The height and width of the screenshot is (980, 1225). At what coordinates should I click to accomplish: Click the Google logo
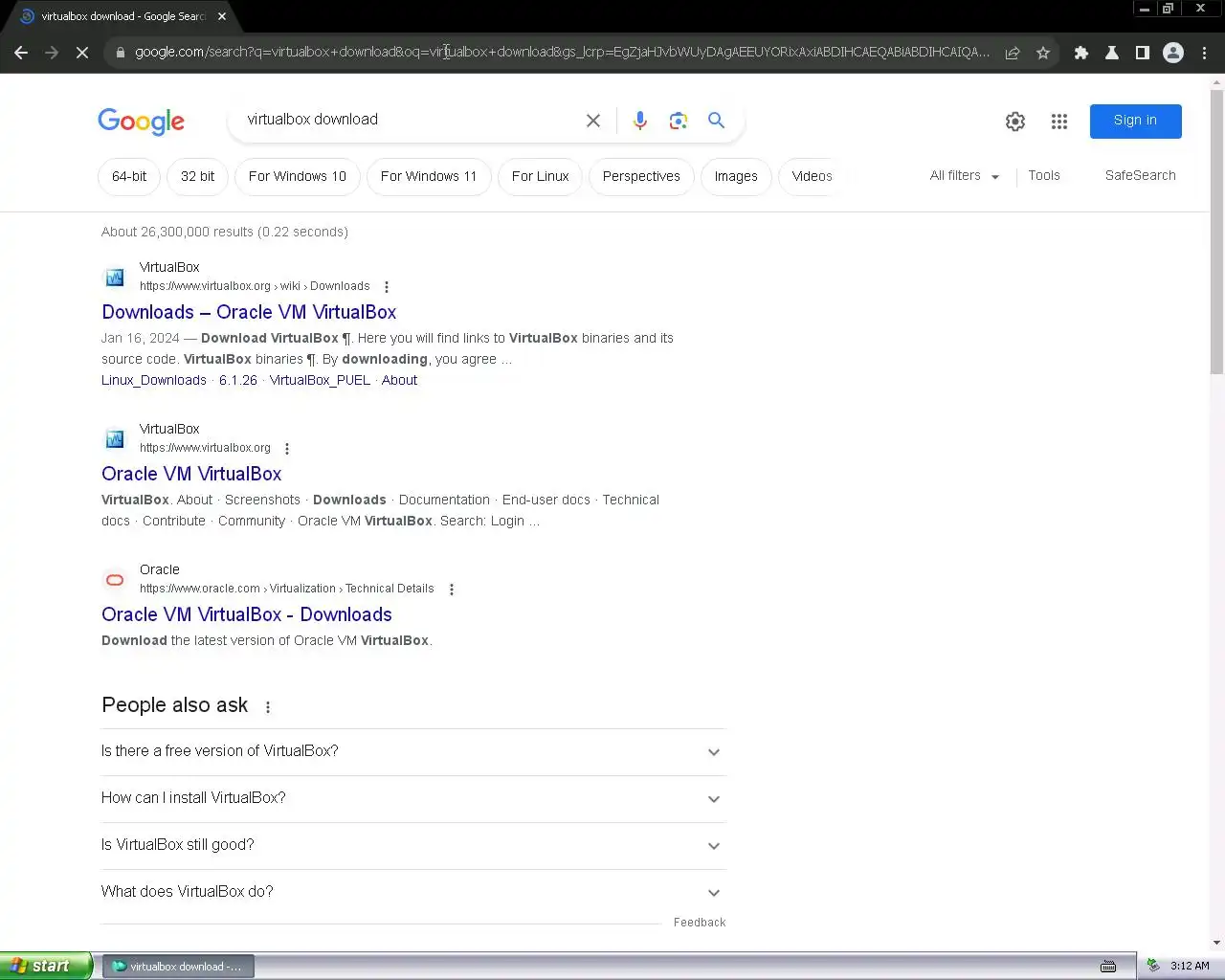point(141,122)
